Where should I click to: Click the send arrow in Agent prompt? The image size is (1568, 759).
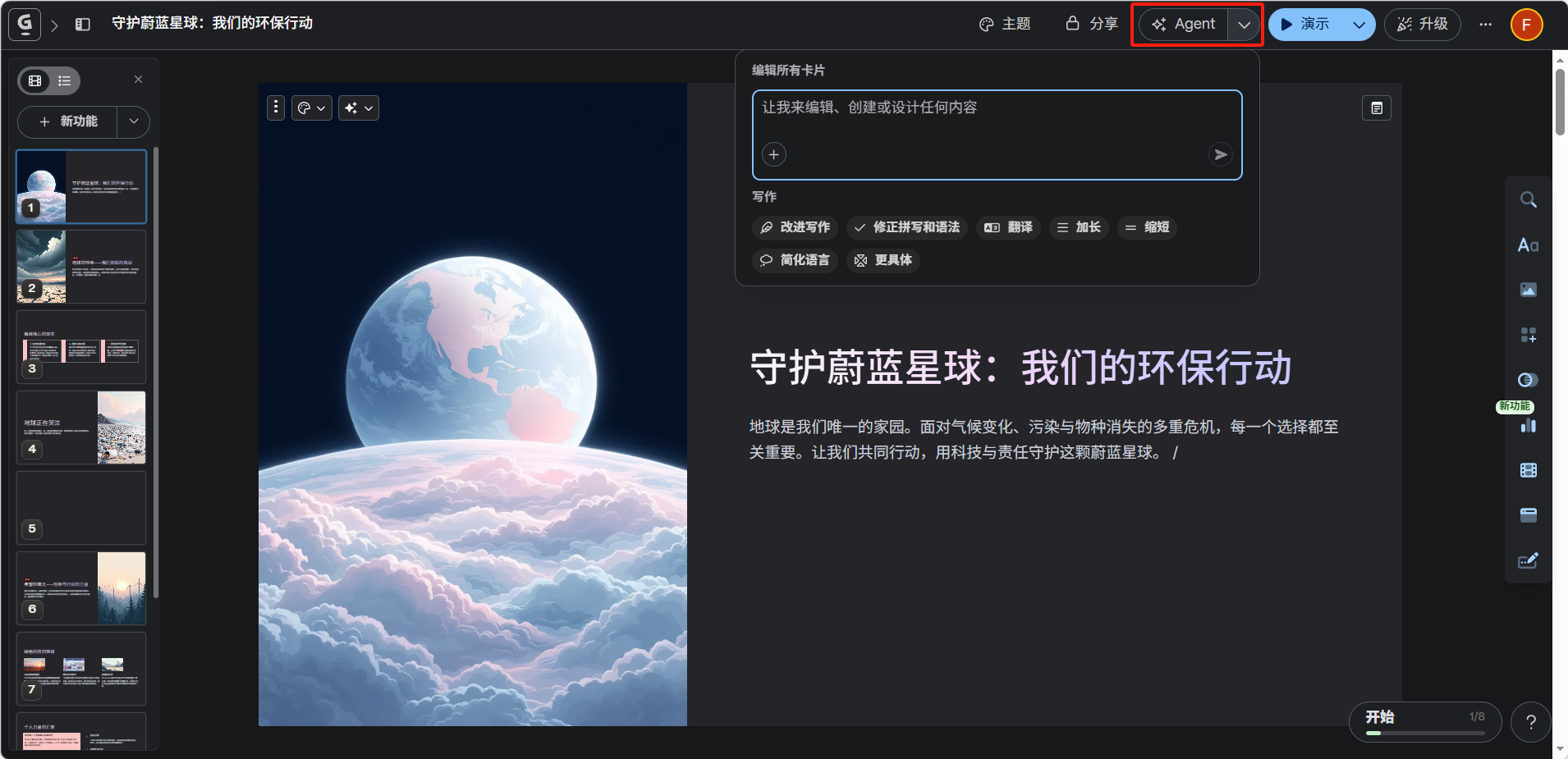click(x=1221, y=154)
